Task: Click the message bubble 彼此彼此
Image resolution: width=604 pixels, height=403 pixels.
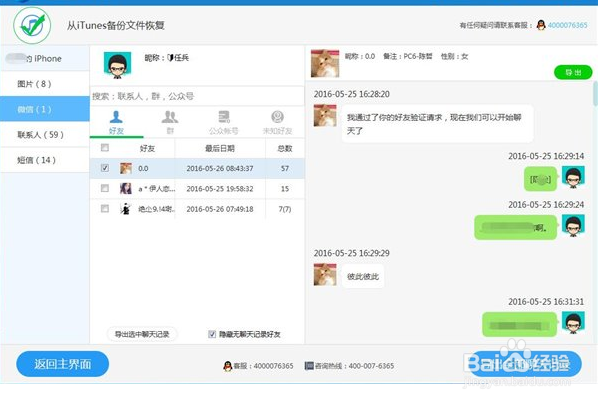Action: click(x=363, y=276)
